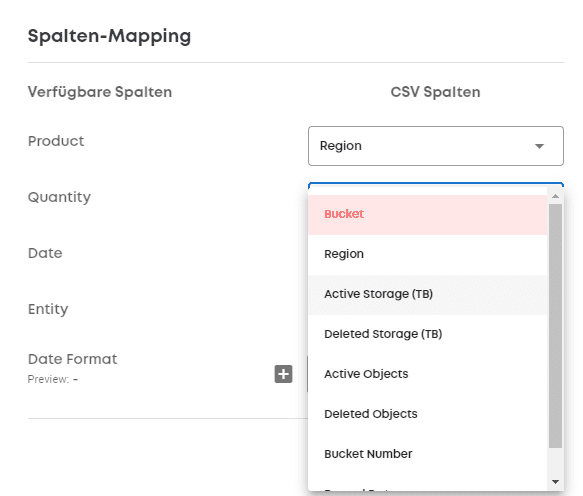The width and height of the screenshot is (583, 496).
Task: Select Deleted Objects list entry
Action: tap(428, 414)
